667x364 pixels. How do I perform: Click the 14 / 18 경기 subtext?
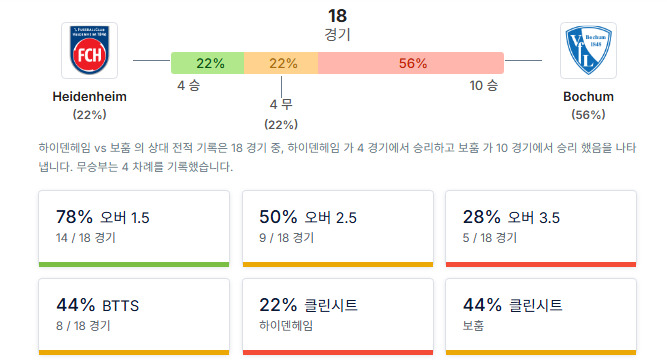point(86,238)
